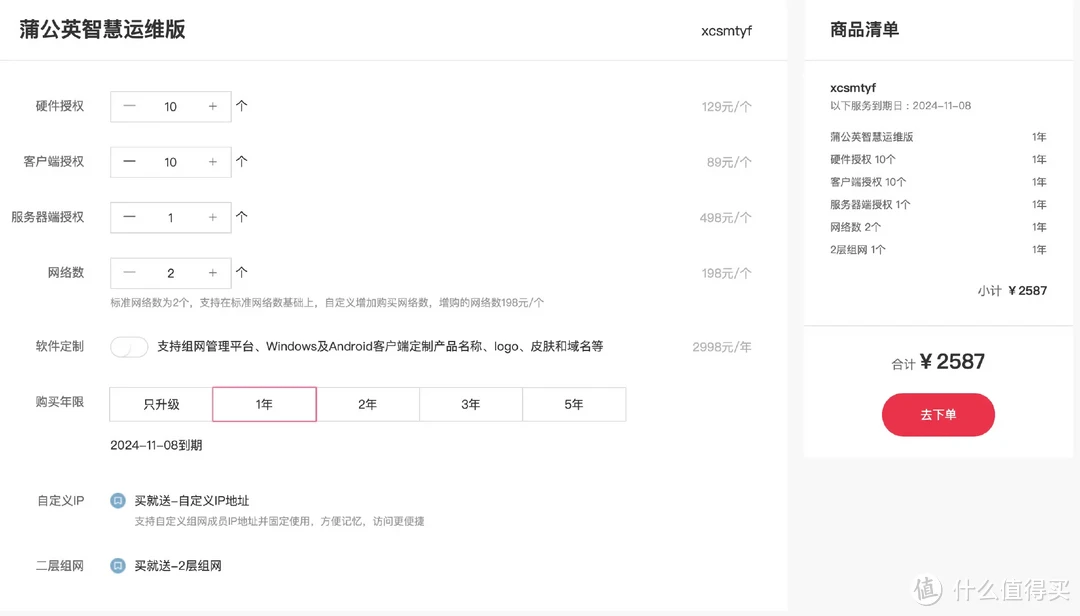
Task: Decrease 网络数 quantity with minus button
Action: pos(129,273)
